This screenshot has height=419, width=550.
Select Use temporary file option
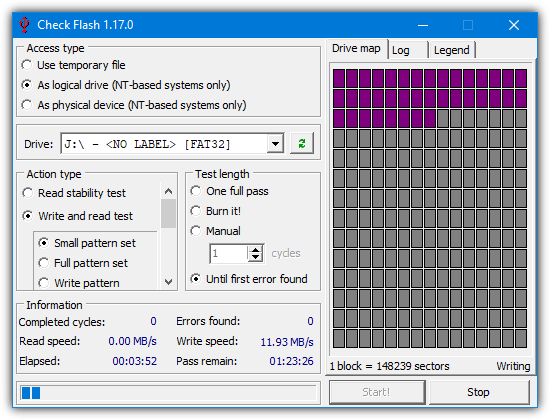coord(74,65)
